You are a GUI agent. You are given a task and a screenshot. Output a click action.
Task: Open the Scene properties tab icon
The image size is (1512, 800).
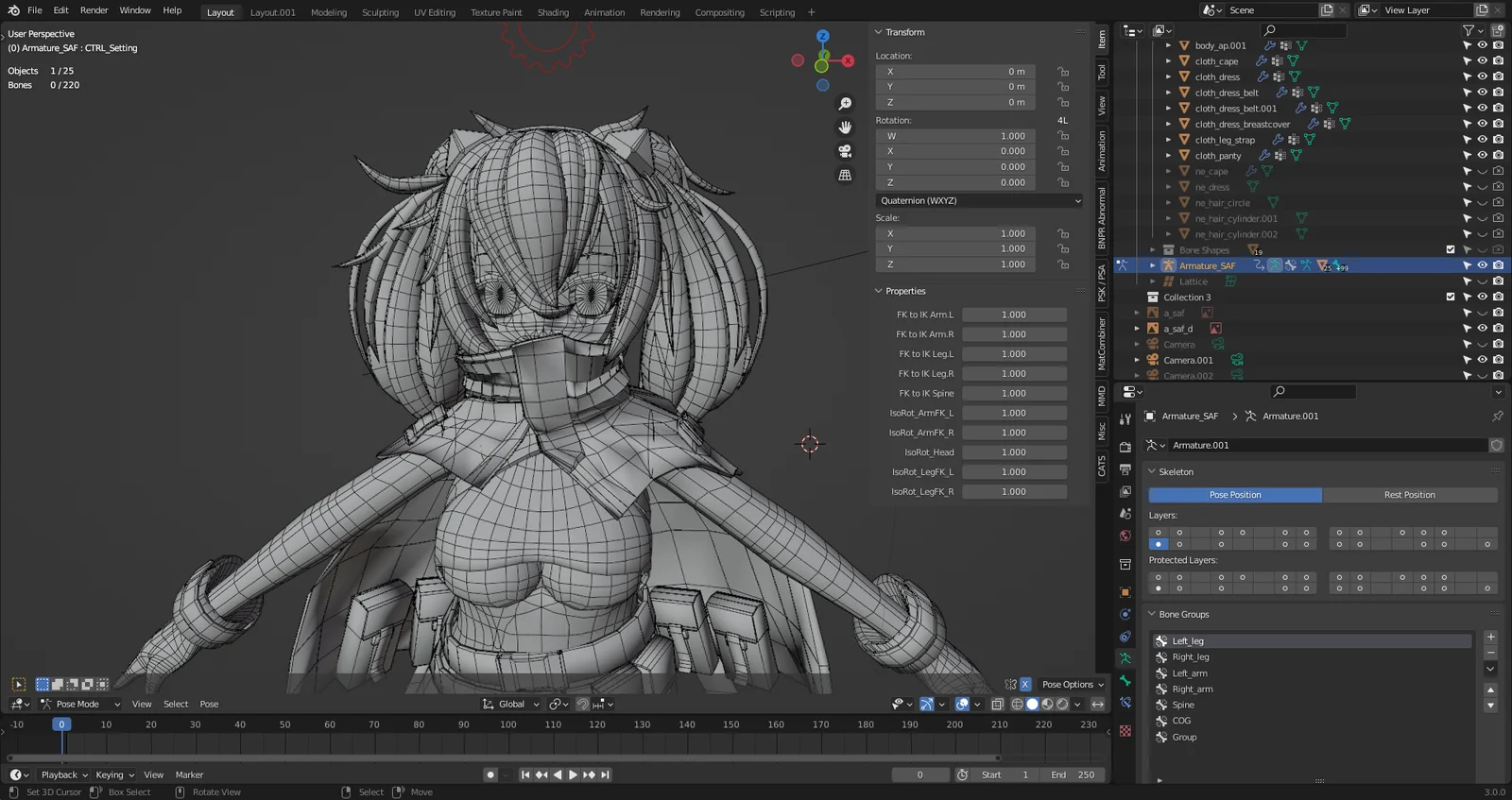click(x=1125, y=514)
